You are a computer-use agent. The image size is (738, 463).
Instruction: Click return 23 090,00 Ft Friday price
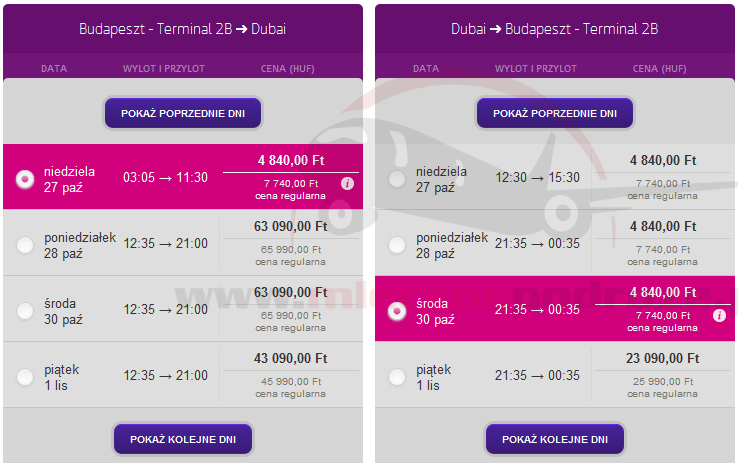[664, 359]
